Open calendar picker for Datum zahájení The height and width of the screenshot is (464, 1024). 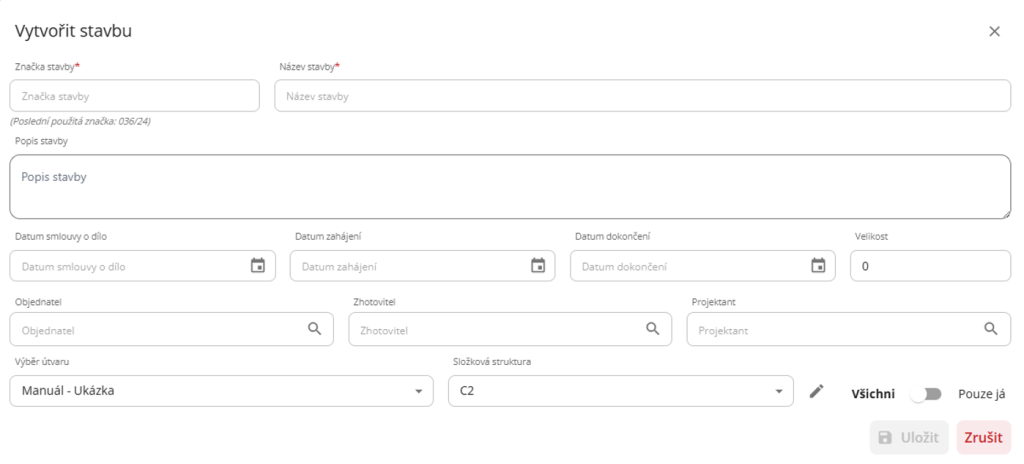[x=537, y=266]
